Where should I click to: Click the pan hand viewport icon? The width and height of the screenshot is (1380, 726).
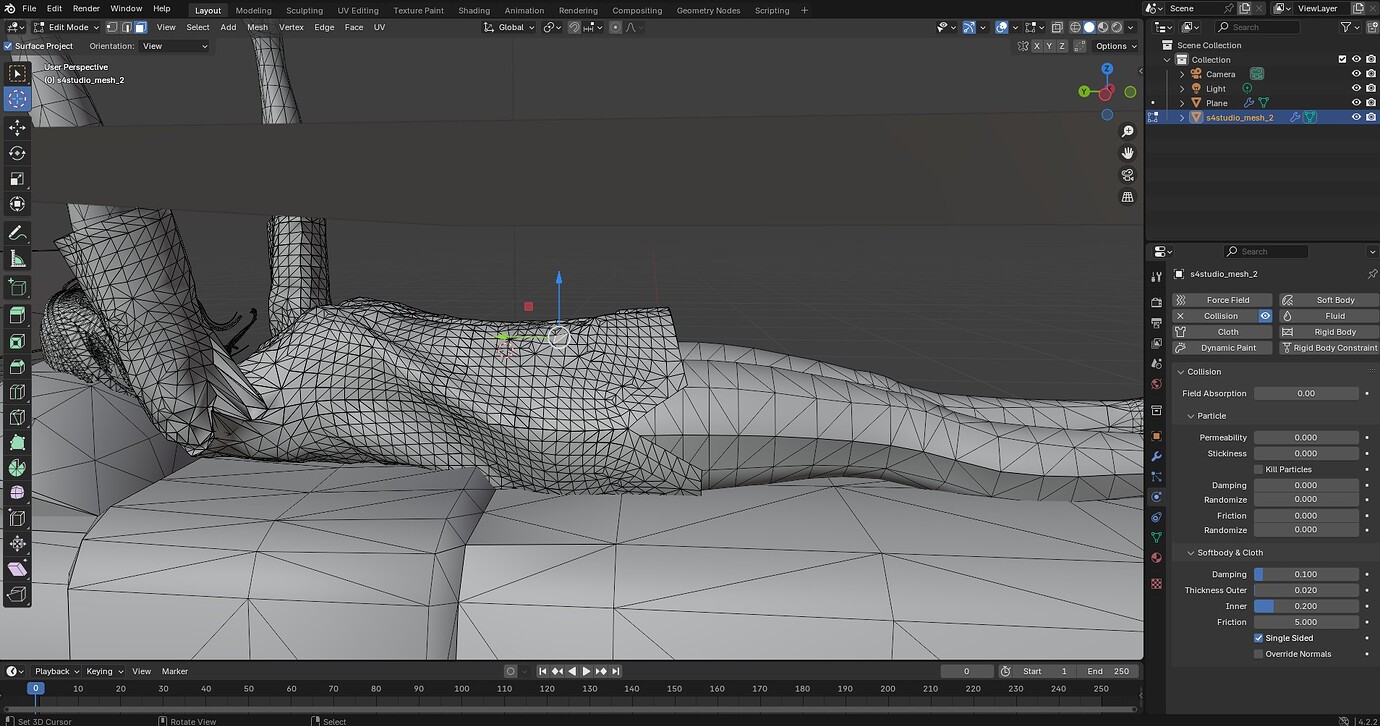point(1128,153)
